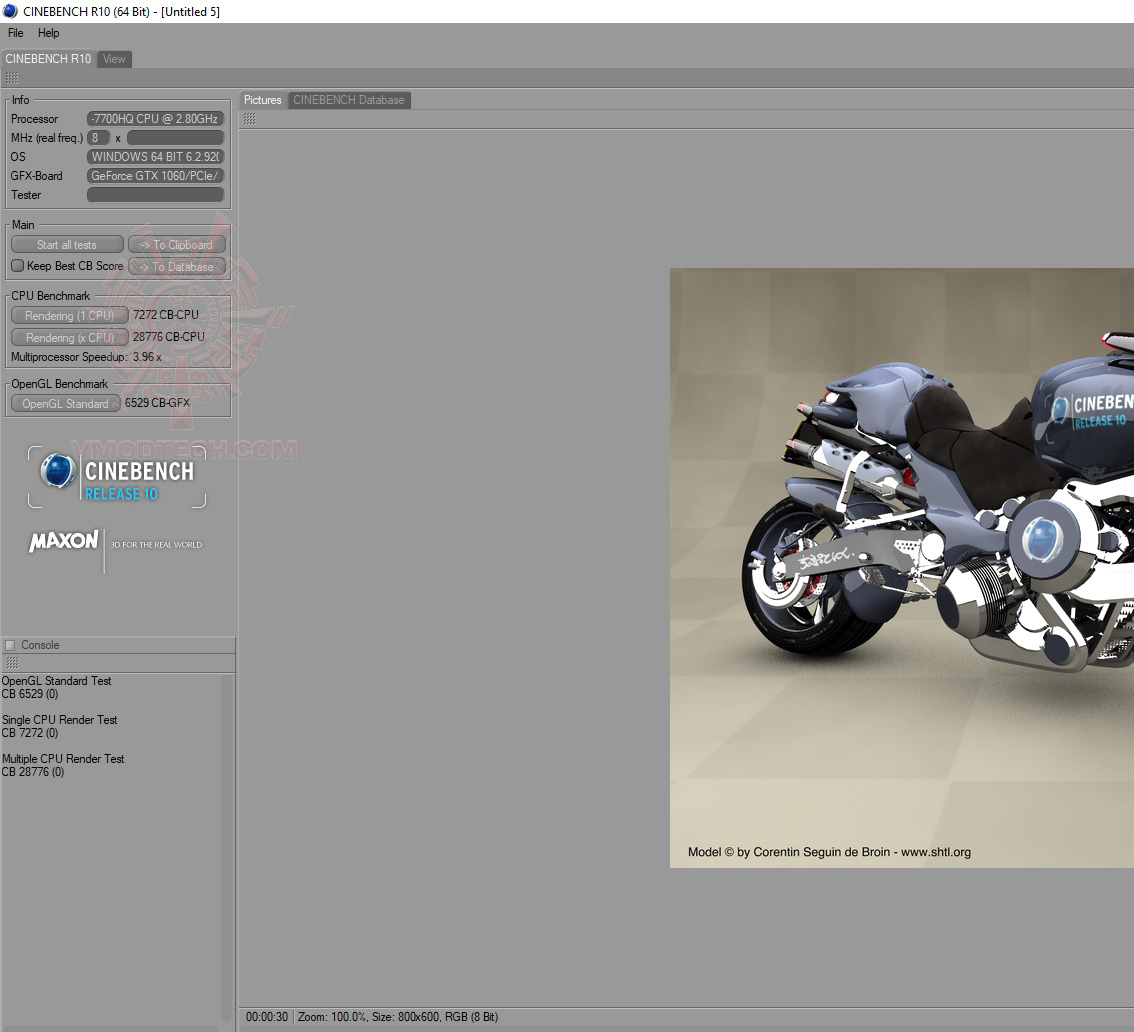The width and height of the screenshot is (1134, 1032).
Task: Run the Rendering (1 CPU) benchmark
Action: click(x=69, y=315)
